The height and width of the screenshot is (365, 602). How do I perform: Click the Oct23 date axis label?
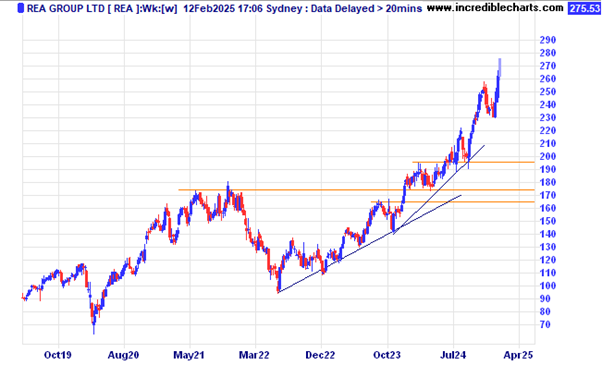pos(387,355)
